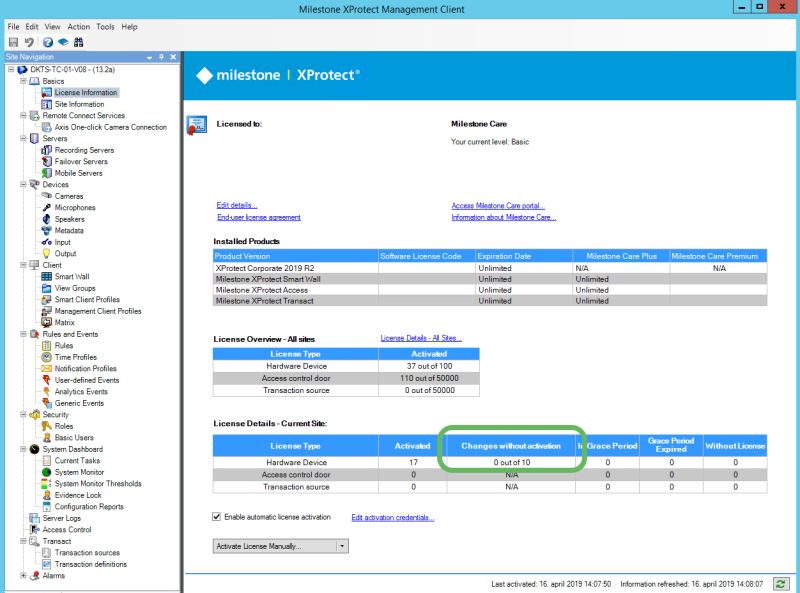This screenshot has height=593, width=800.
Task: Click the Site Navigation pin icon
Action: (x=160, y=57)
